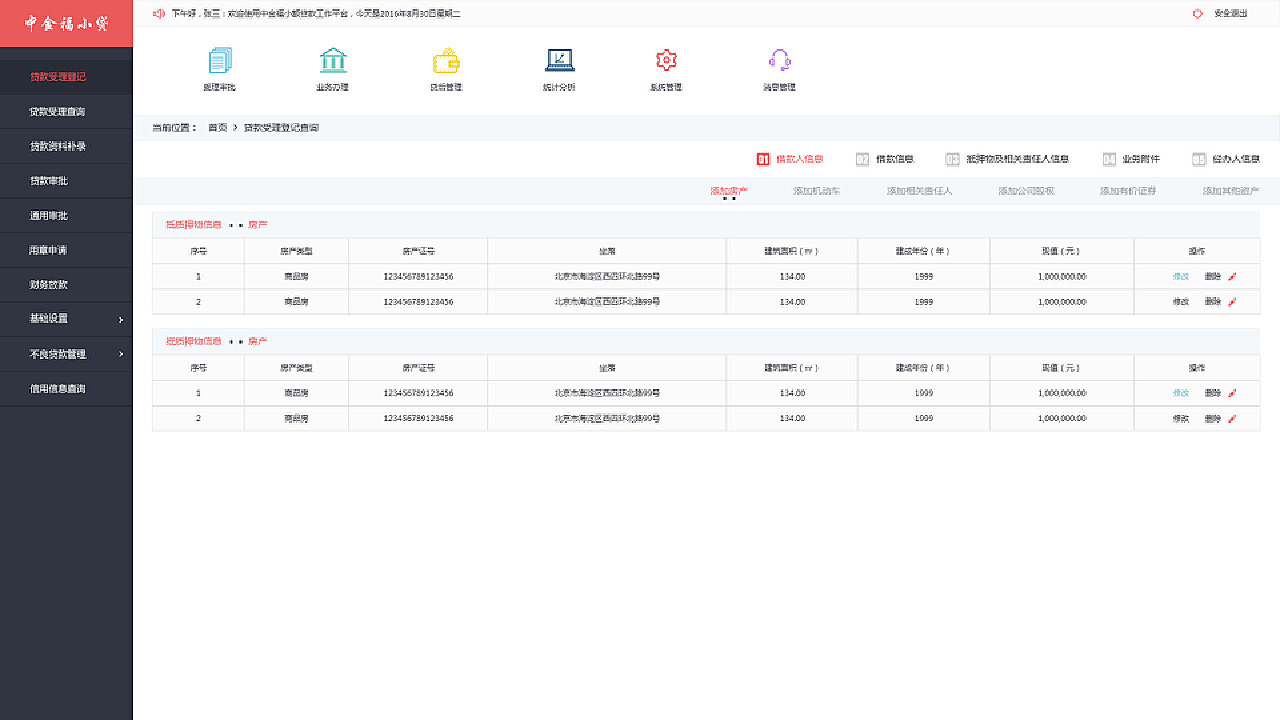The image size is (1280, 720).
Task: Click the lower table 建筑面积 column header
Action: click(792, 368)
